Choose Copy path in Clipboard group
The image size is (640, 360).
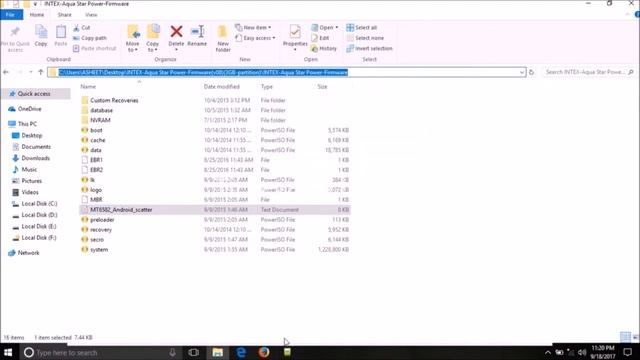point(90,38)
